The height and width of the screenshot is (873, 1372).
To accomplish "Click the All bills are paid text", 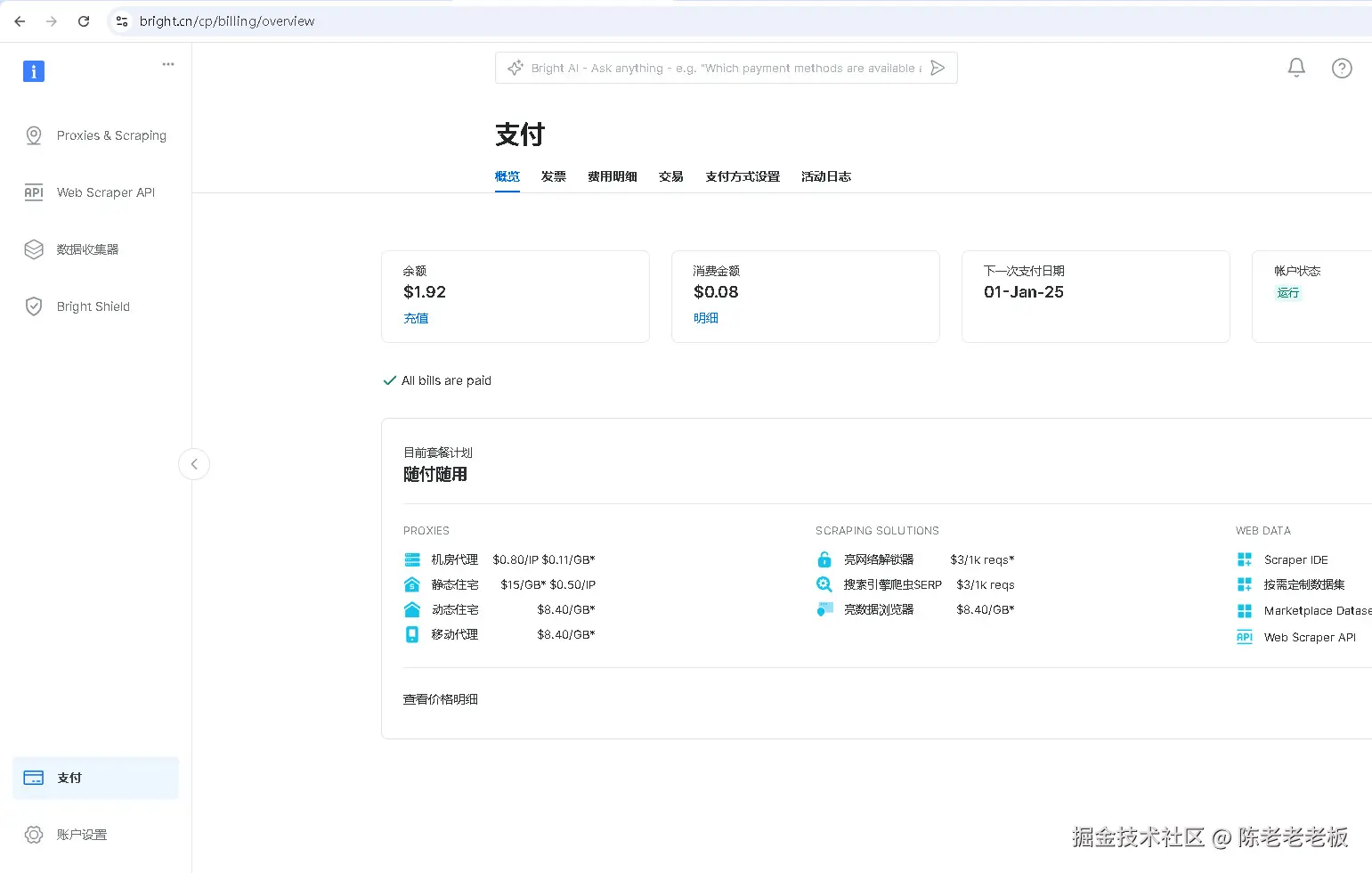I will click(446, 380).
